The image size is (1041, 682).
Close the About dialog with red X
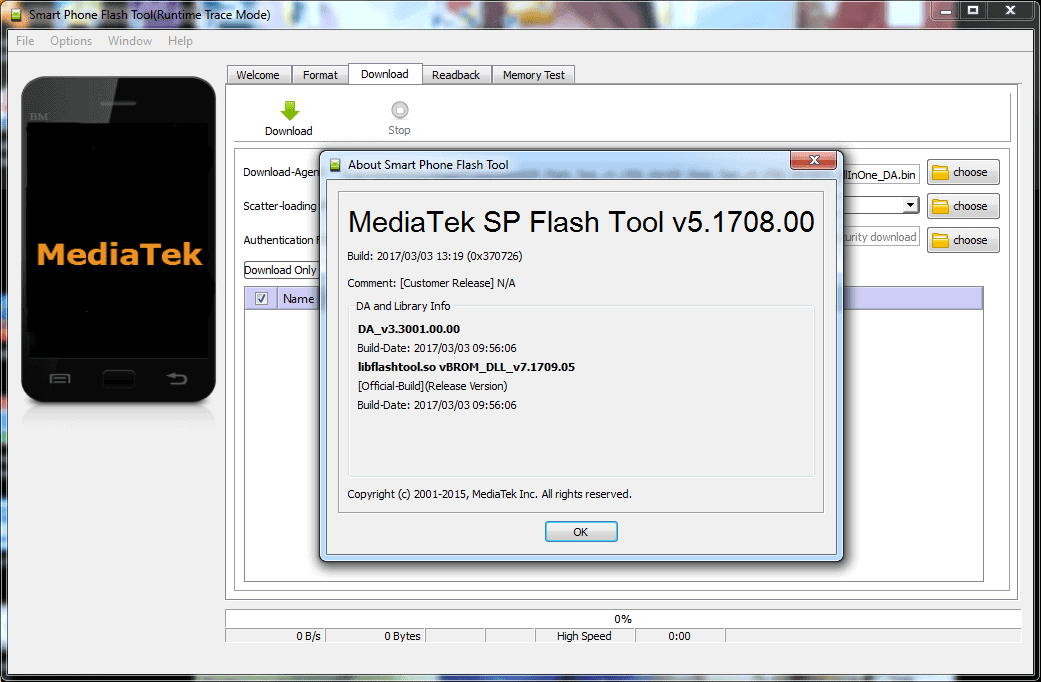(x=814, y=160)
